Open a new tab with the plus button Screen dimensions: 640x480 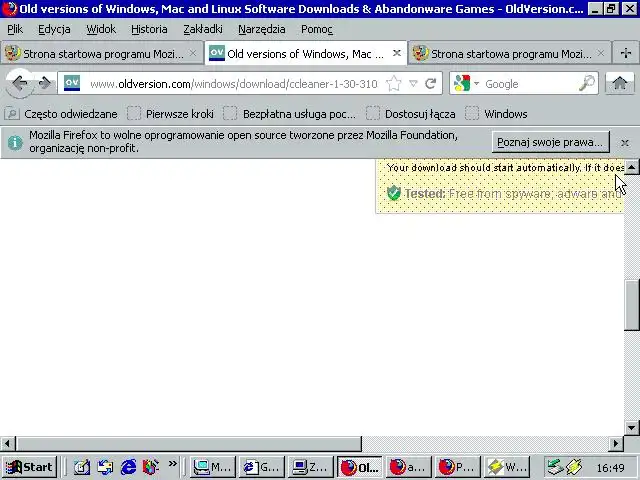(x=626, y=53)
